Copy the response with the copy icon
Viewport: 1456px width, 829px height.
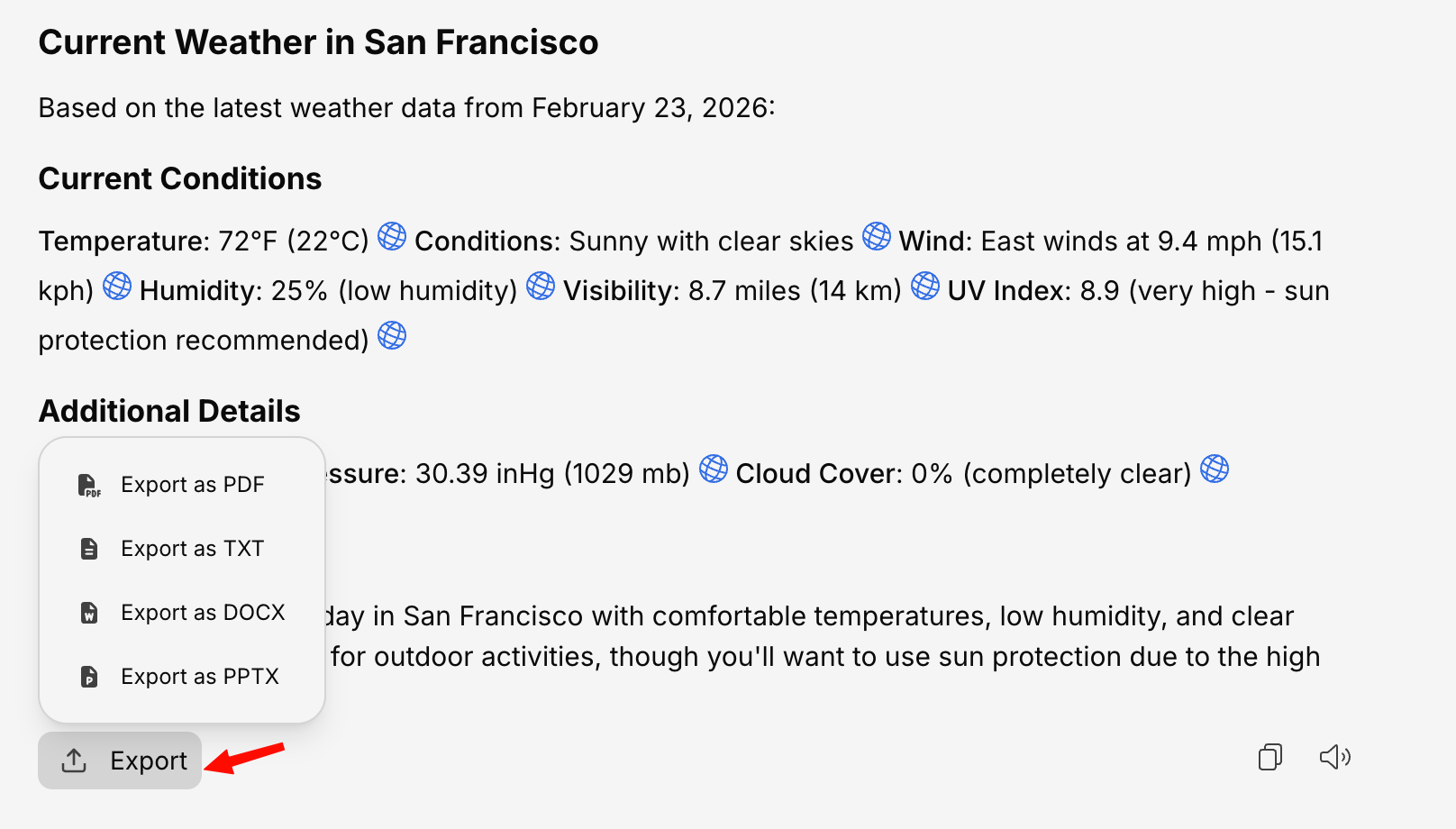tap(1270, 757)
